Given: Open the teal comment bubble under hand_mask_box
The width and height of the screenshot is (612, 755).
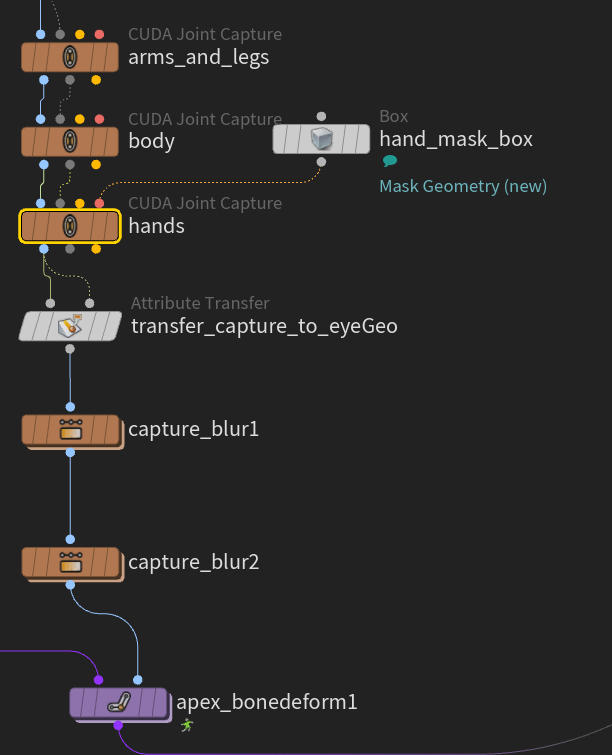Looking at the screenshot, I should tap(390, 161).
